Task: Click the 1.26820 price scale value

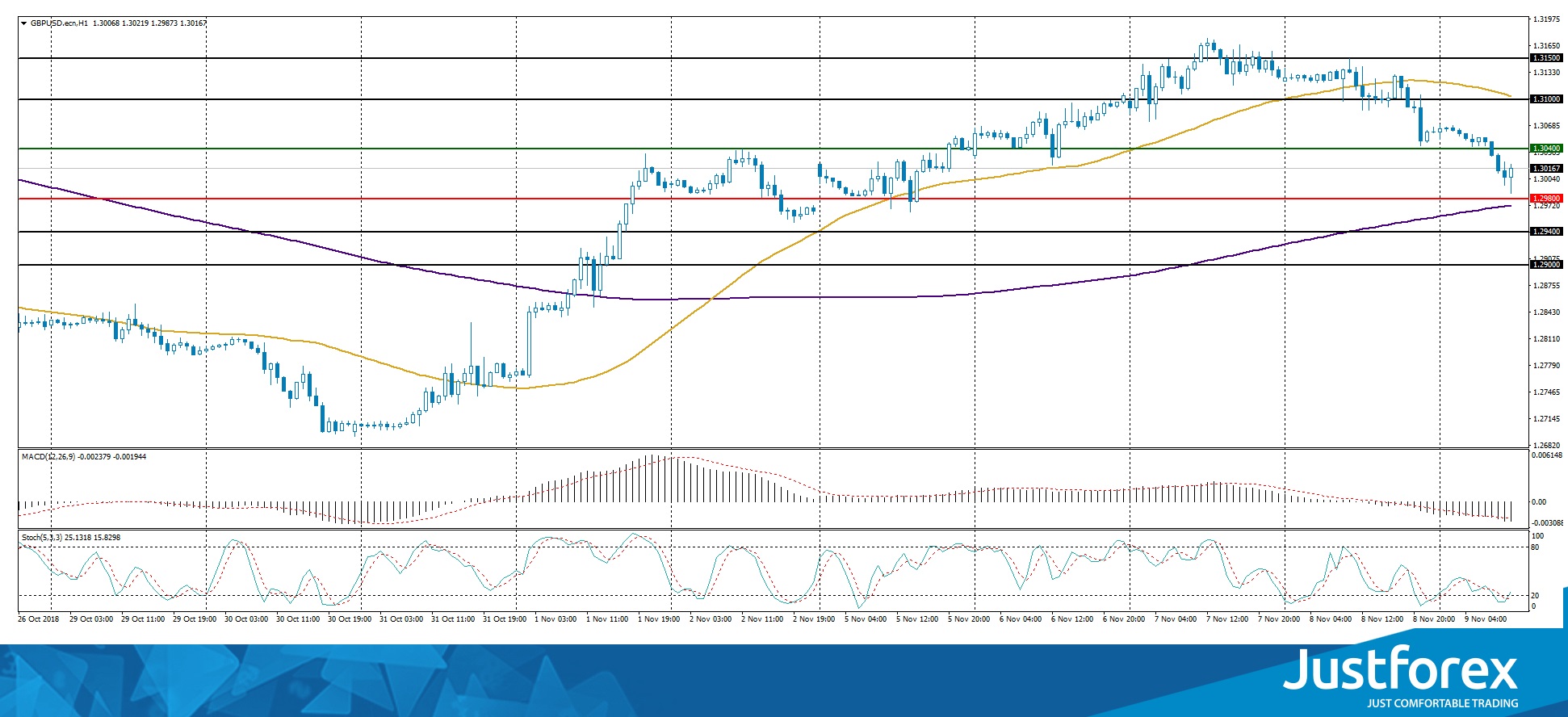Action: point(1546,445)
